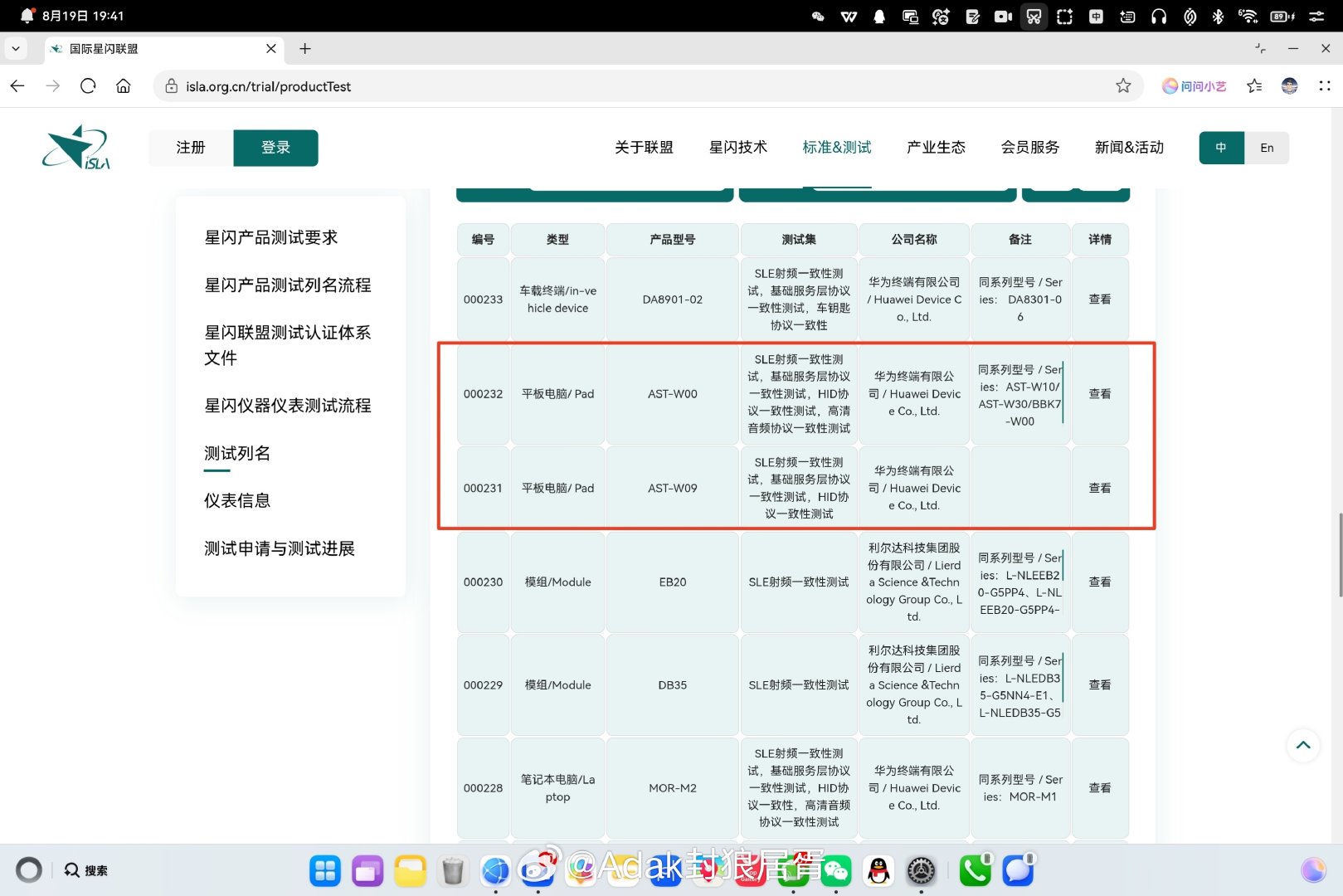Image resolution: width=1343 pixels, height=896 pixels.
Task: Click the 问问小艺 assistant button
Action: [x=1194, y=86]
